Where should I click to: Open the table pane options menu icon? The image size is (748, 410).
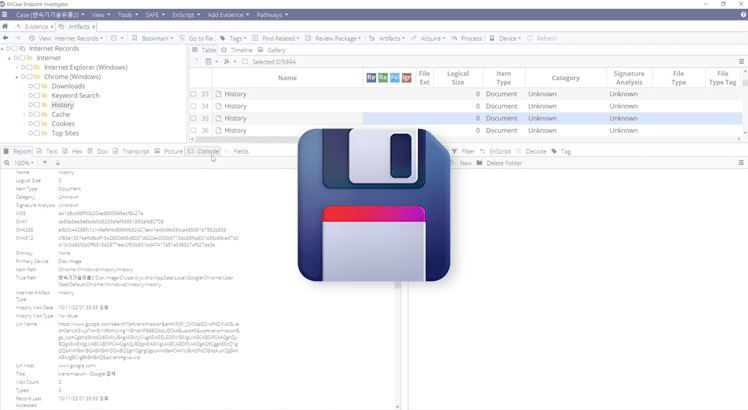[x=741, y=62]
